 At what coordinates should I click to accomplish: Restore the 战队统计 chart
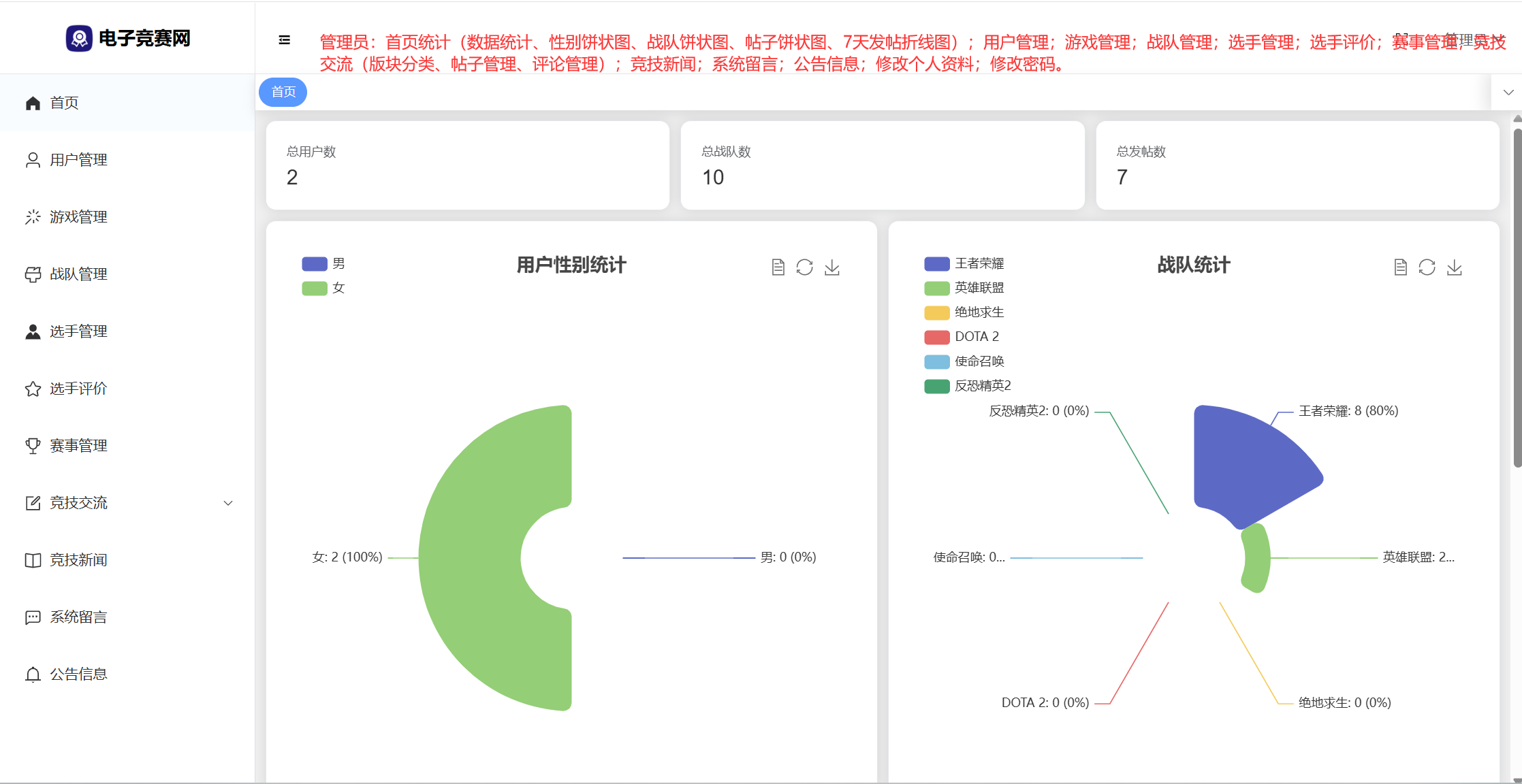point(1427,267)
